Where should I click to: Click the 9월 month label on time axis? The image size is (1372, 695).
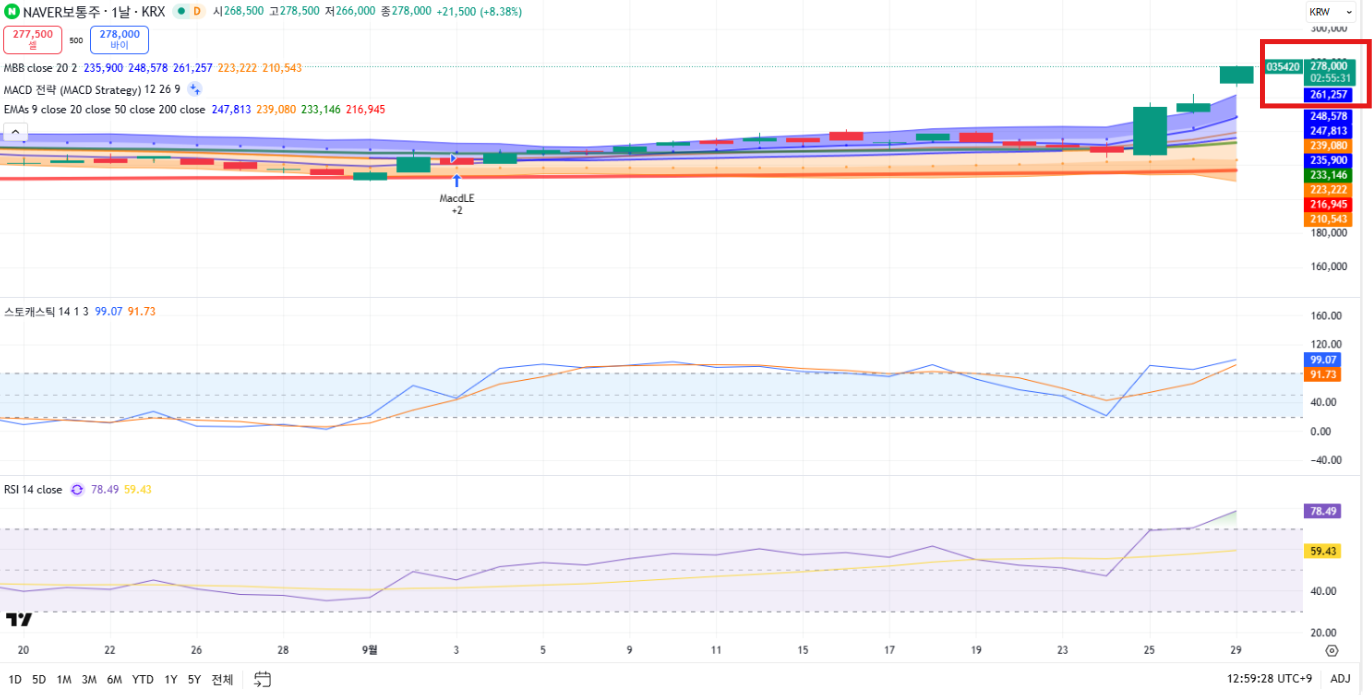tap(370, 649)
